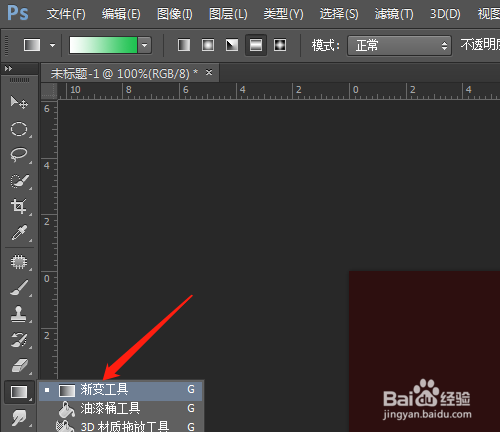The width and height of the screenshot is (500, 432).
Task: Choose the Angle gradient style
Action: pyautogui.click(x=232, y=45)
